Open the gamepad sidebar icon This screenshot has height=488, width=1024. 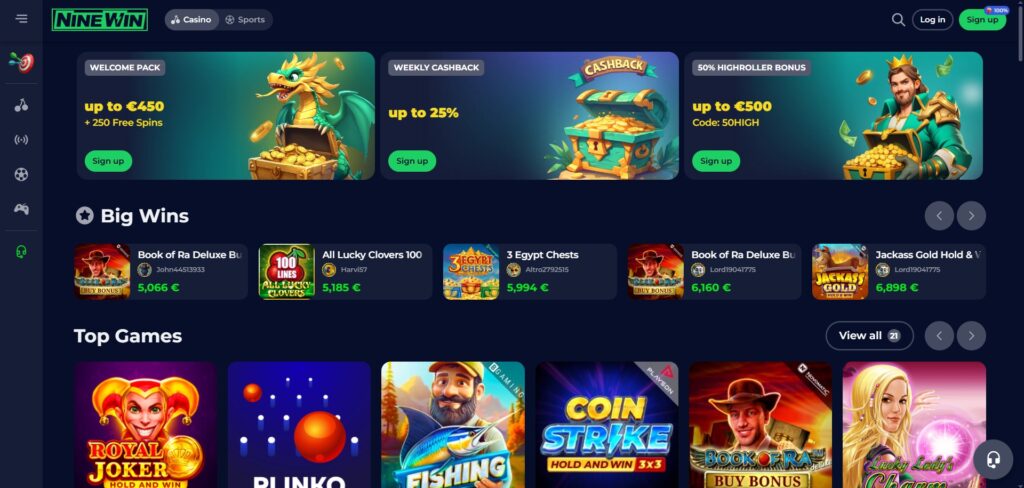pos(22,209)
